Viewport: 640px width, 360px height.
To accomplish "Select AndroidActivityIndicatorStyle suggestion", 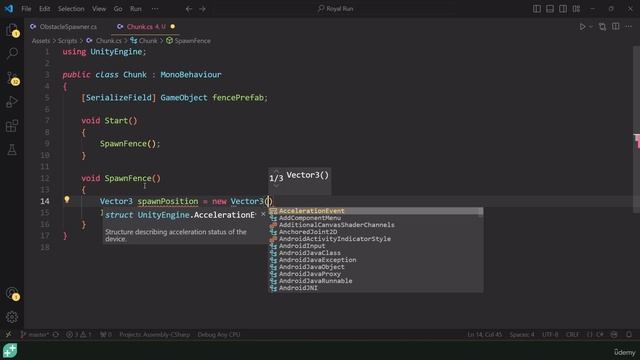I will click(376, 238).
